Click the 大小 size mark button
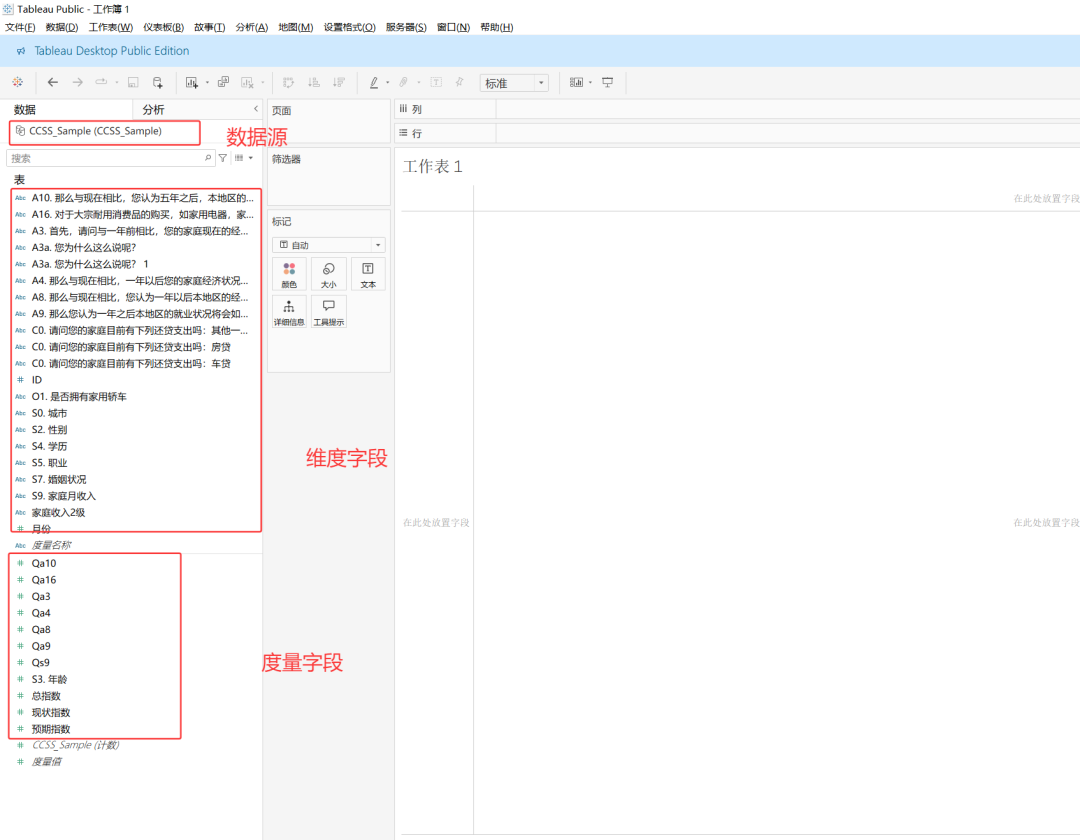This screenshot has height=840, width=1080. point(329,274)
